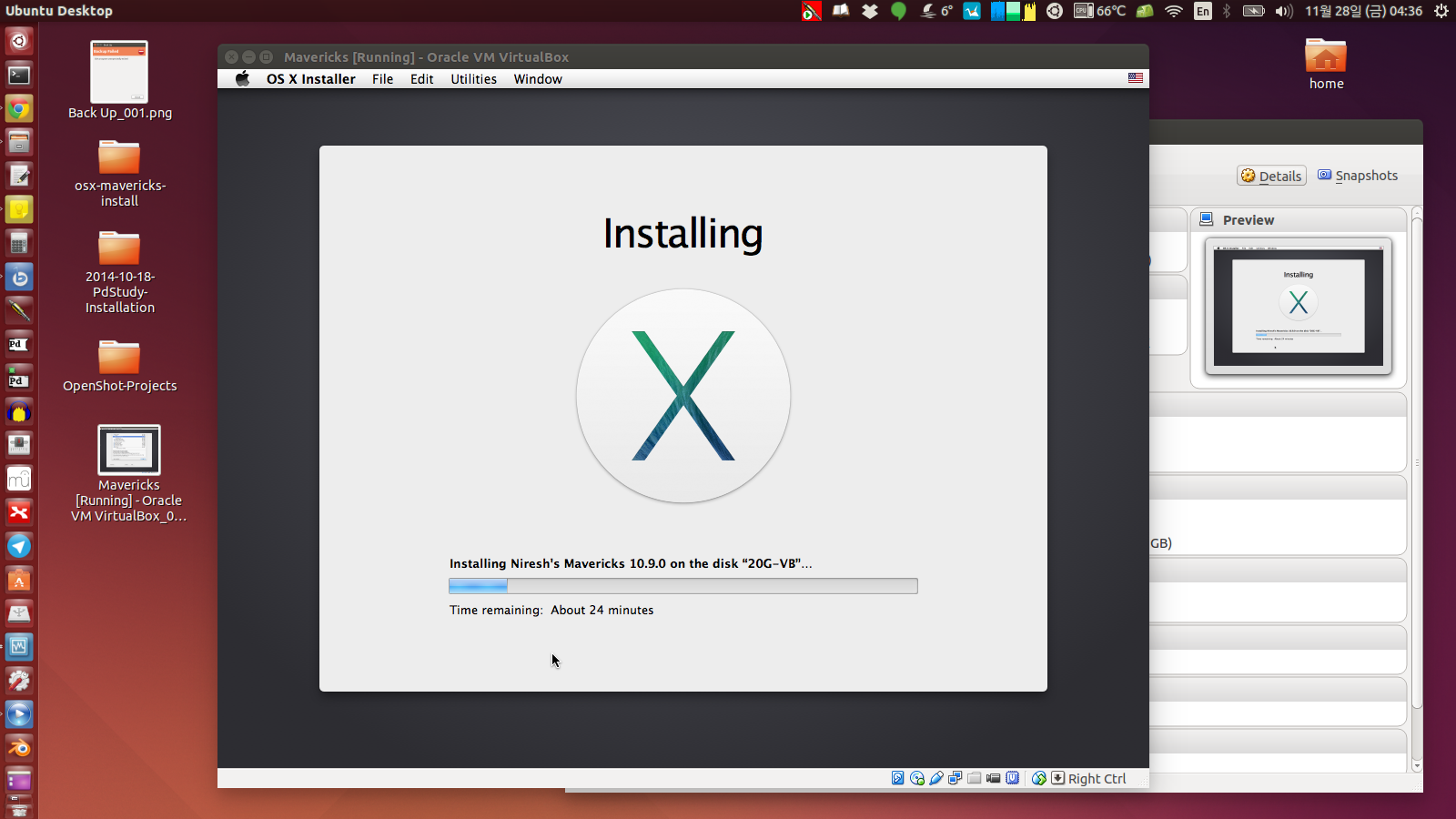Screen dimensions: 1456x819
Task: Open the session power gear menu
Action: (1441, 11)
